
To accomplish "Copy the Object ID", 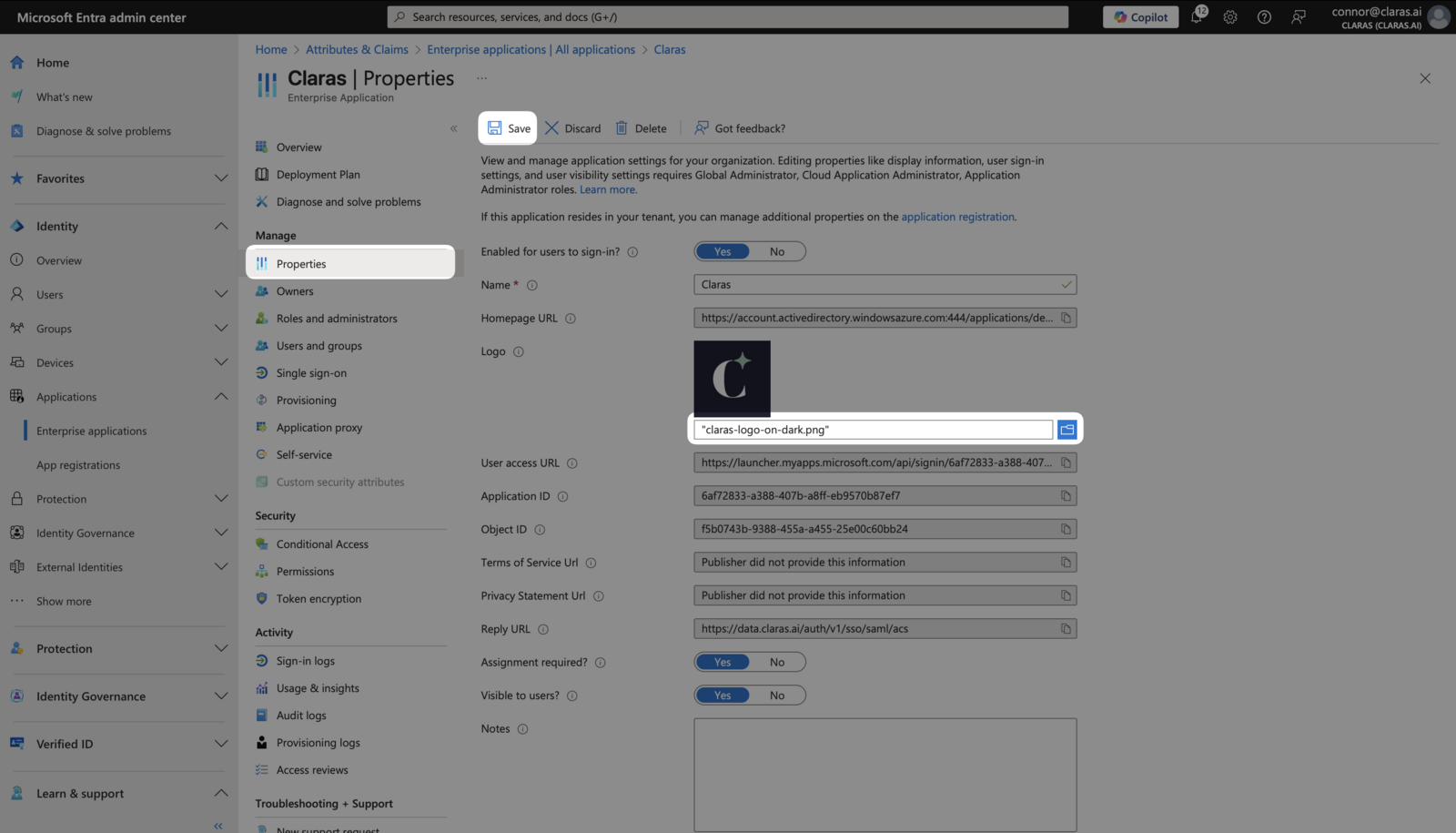I will tap(1066, 529).
